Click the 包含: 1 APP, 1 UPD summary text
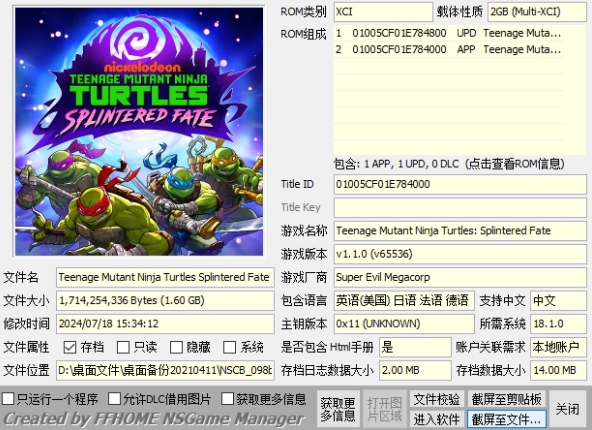 [x=449, y=164]
